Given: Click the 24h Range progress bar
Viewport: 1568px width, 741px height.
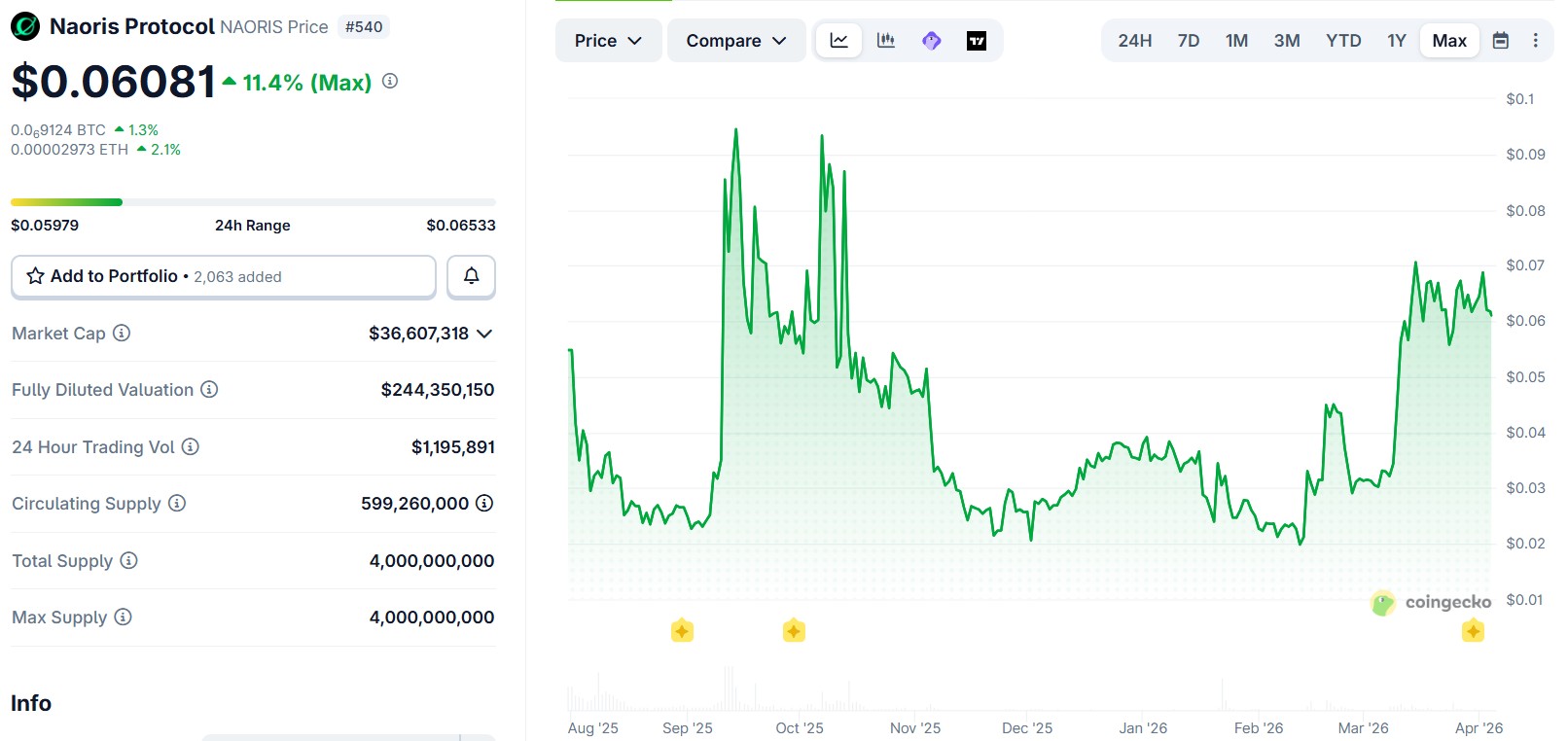Looking at the screenshot, I should click(253, 202).
